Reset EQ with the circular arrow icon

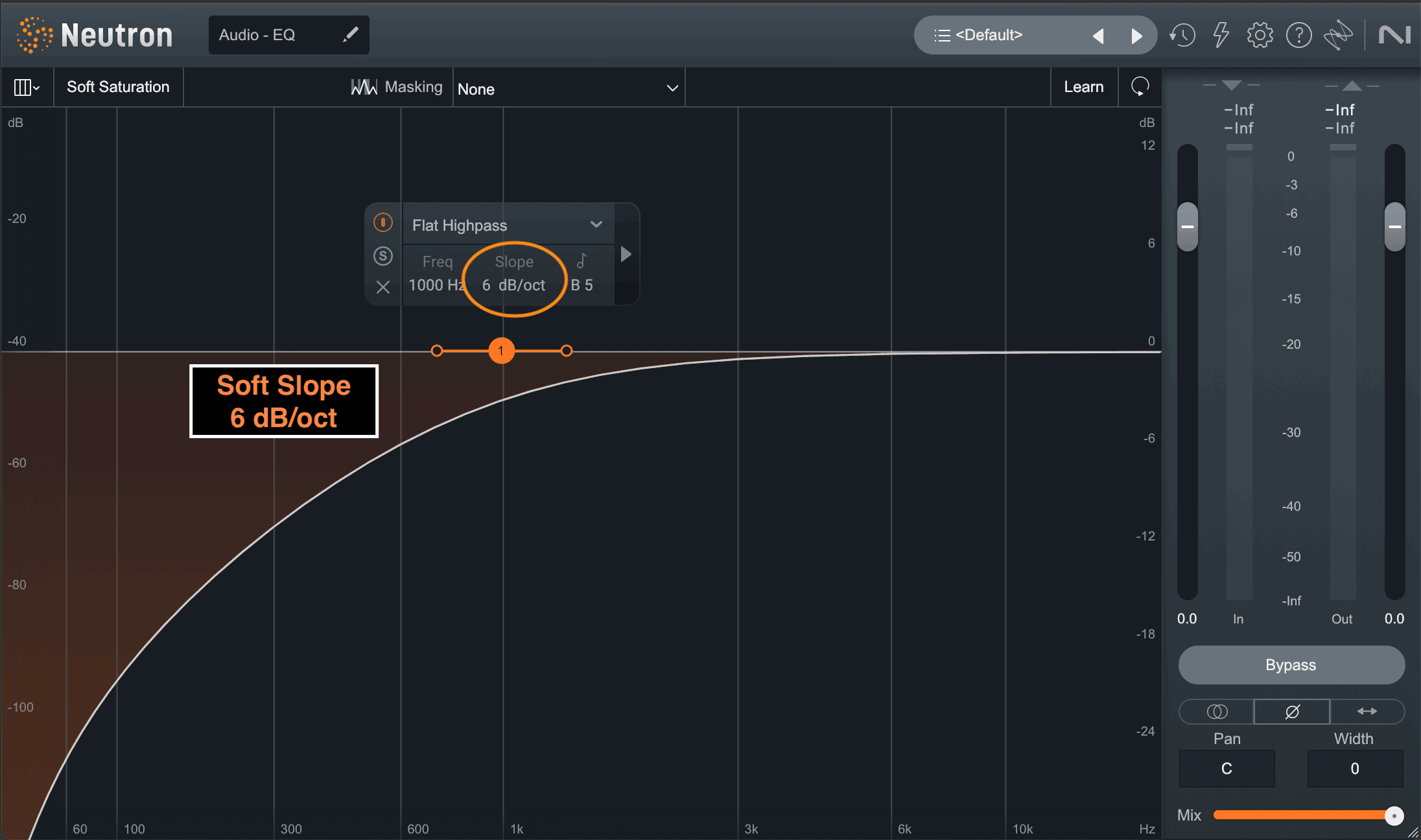pyautogui.click(x=1140, y=86)
